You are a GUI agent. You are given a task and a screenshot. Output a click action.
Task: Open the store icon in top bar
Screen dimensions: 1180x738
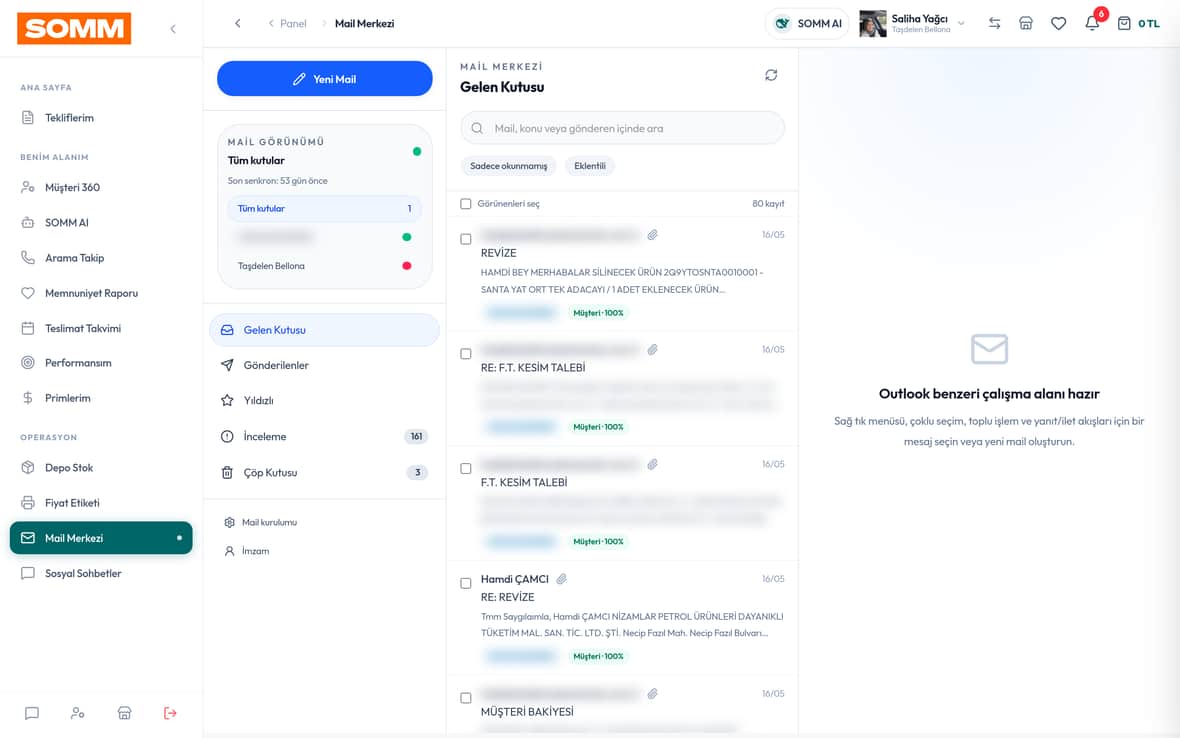pos(1026,23)
